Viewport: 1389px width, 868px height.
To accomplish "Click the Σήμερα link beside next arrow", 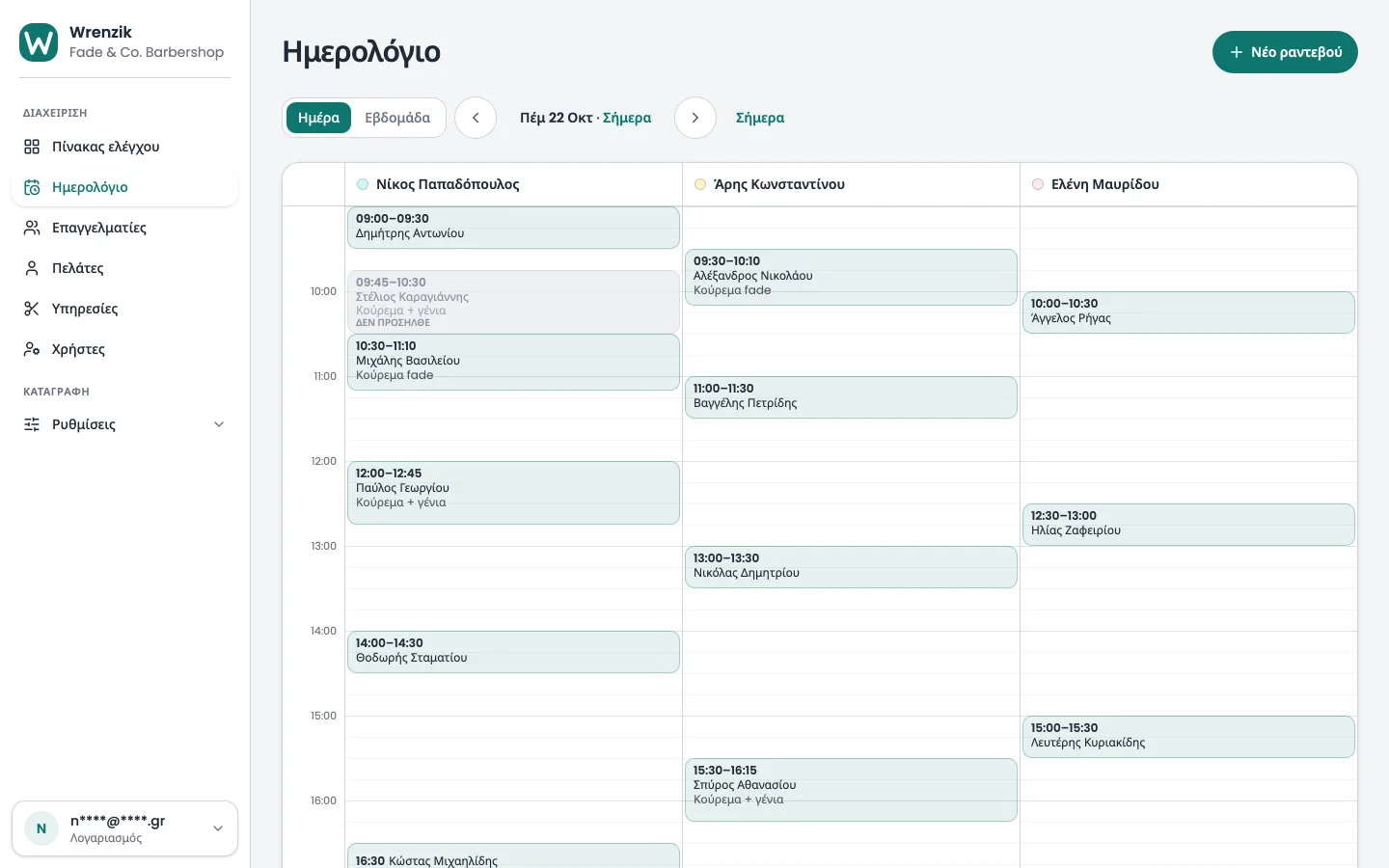I will click(760, 118).
